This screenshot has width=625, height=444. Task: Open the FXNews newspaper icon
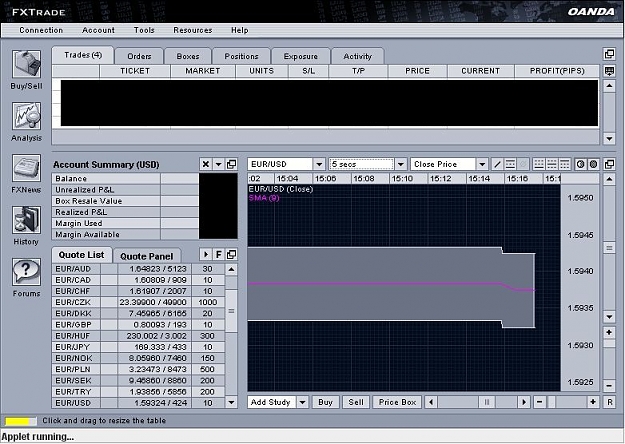[x=26, y=168]
